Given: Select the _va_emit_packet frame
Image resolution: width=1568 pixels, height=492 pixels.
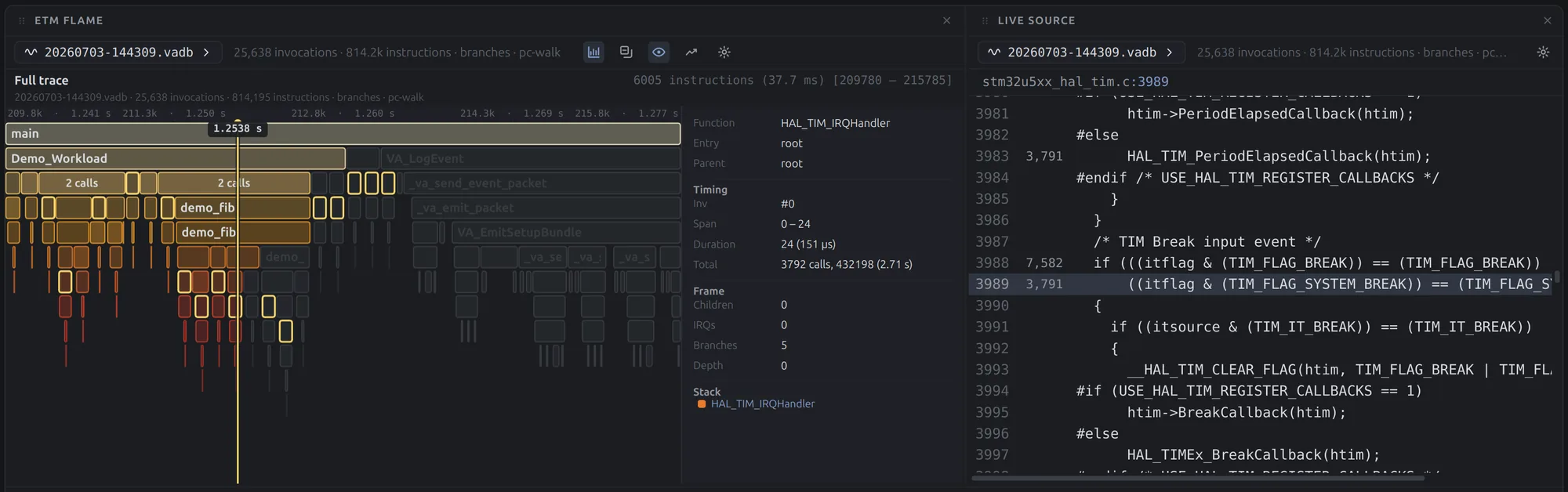Looking at the screenshot, I should click(546, 208).
